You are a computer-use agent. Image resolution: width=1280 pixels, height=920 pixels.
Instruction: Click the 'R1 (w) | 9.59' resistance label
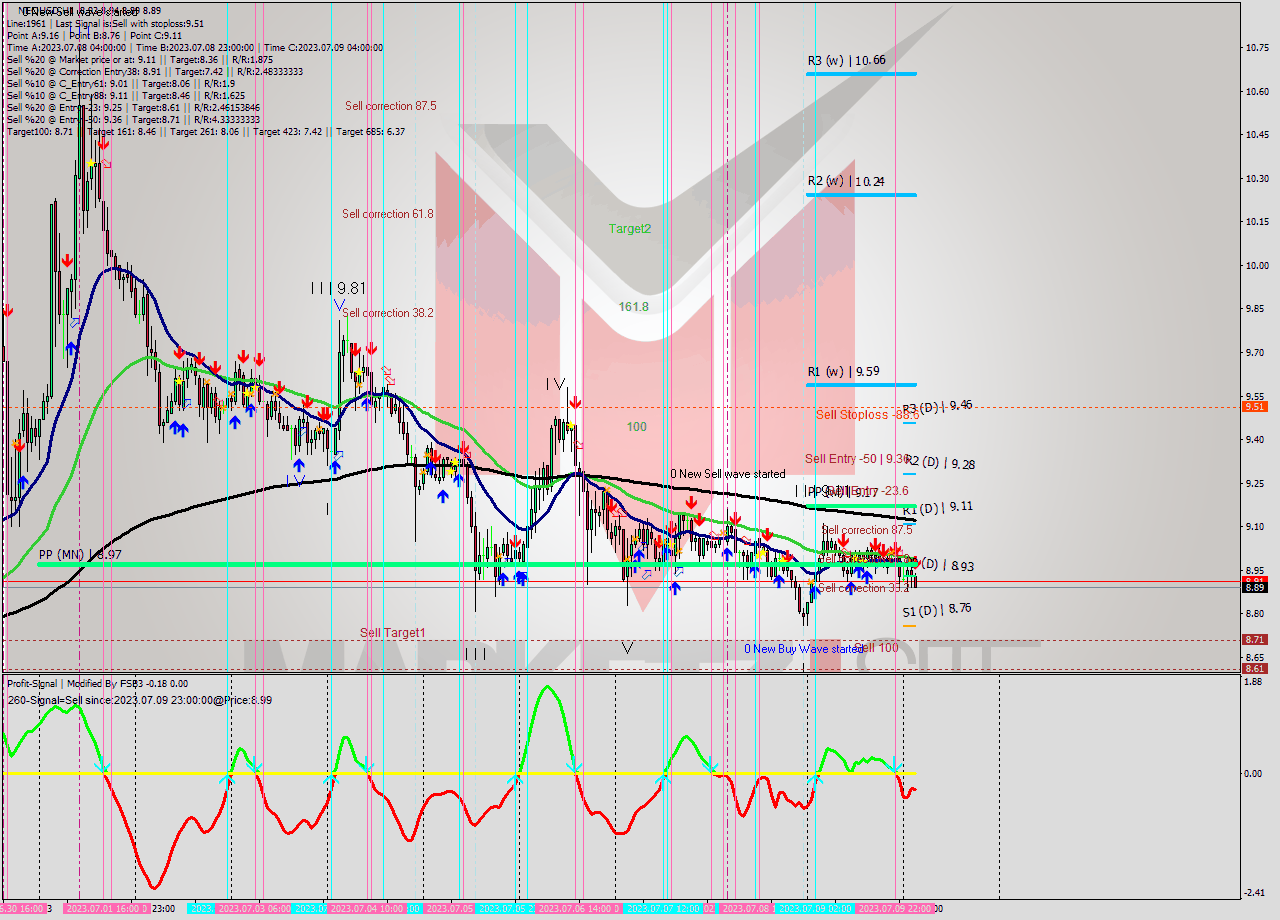[x=843, y=372]
